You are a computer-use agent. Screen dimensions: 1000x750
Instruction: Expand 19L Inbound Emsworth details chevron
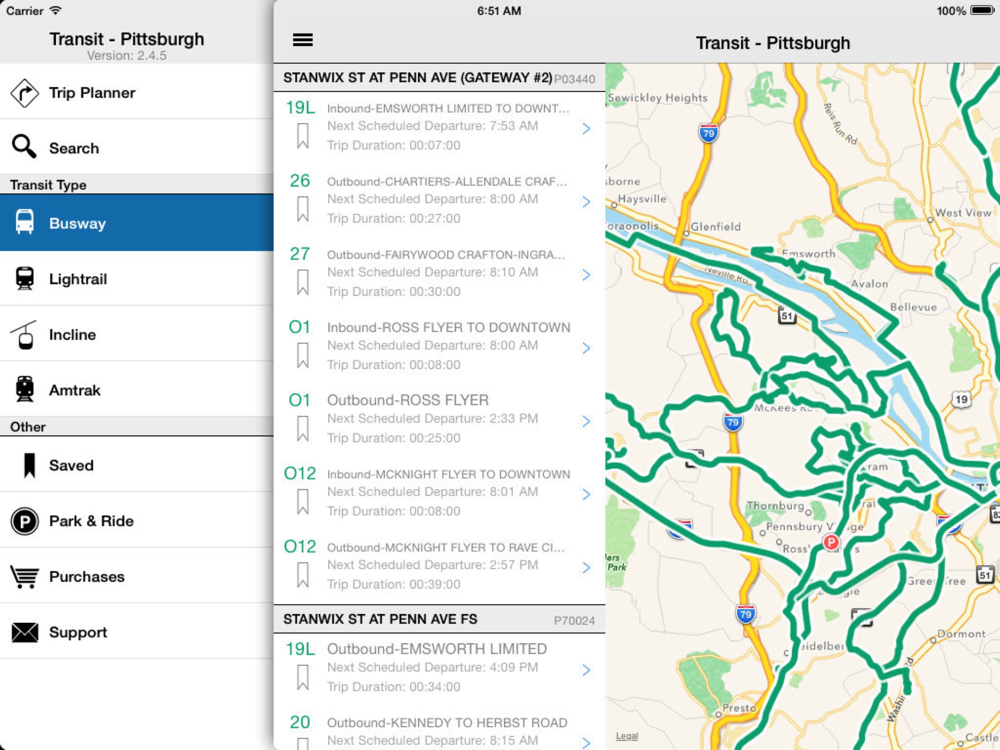click(586, 129)
